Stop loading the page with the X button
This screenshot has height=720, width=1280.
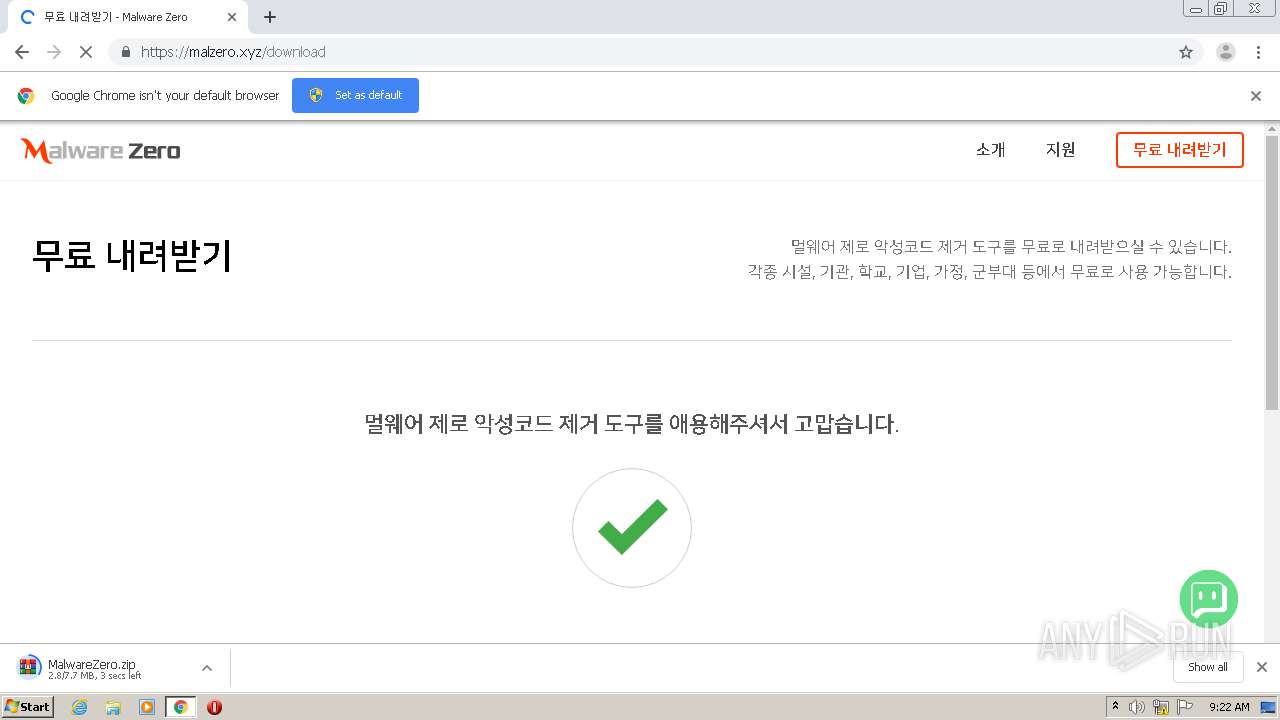click(86, 52)
